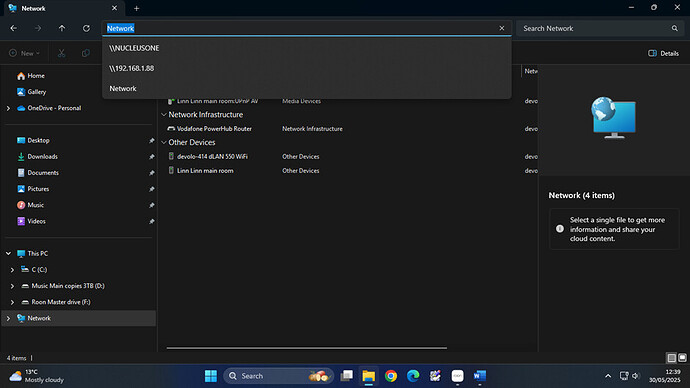Click the pin icon beside Videos
Viewport: 690px width, 388px height.
point(151,221)
